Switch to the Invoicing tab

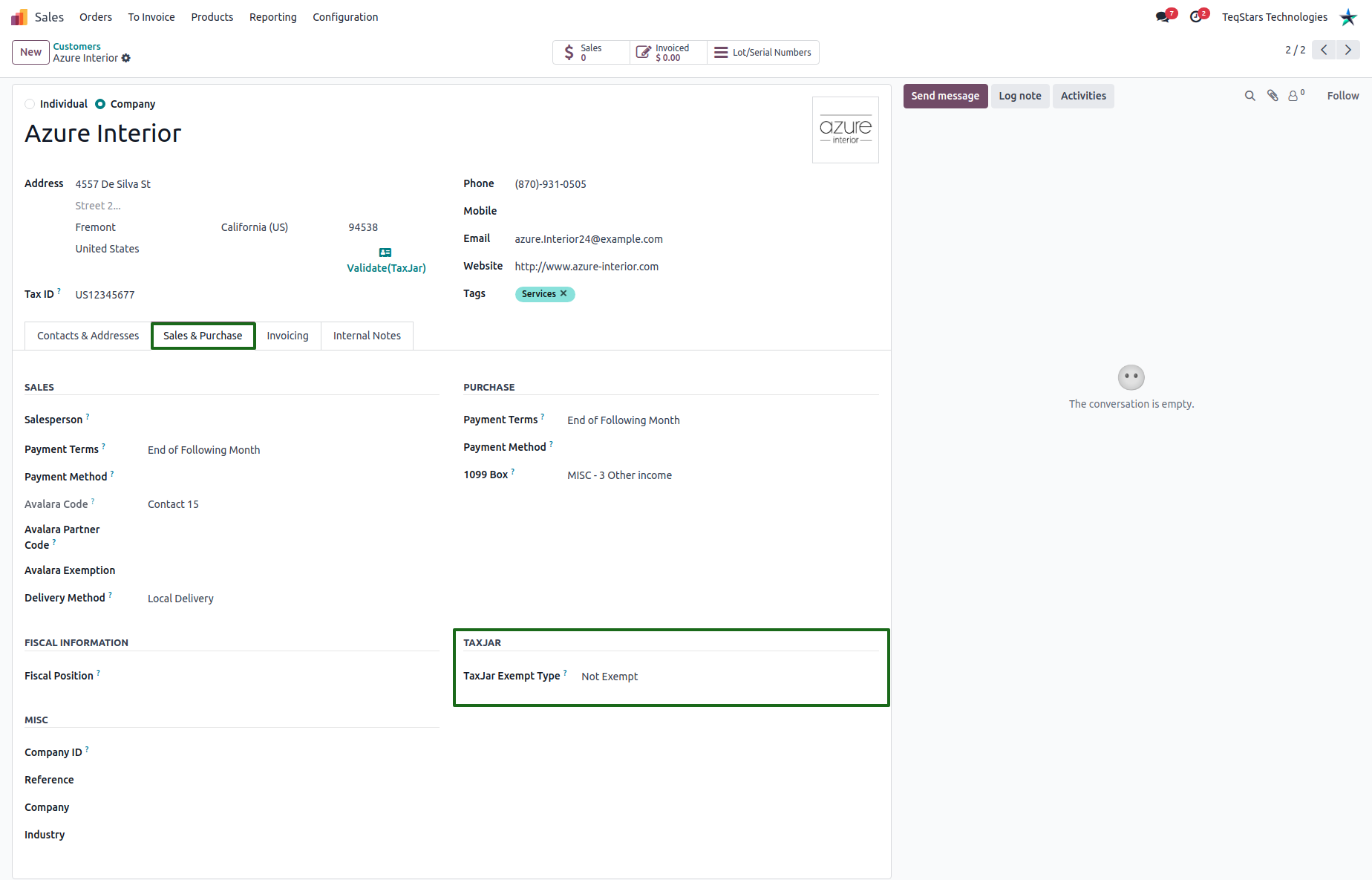click(x=287, y=336)
